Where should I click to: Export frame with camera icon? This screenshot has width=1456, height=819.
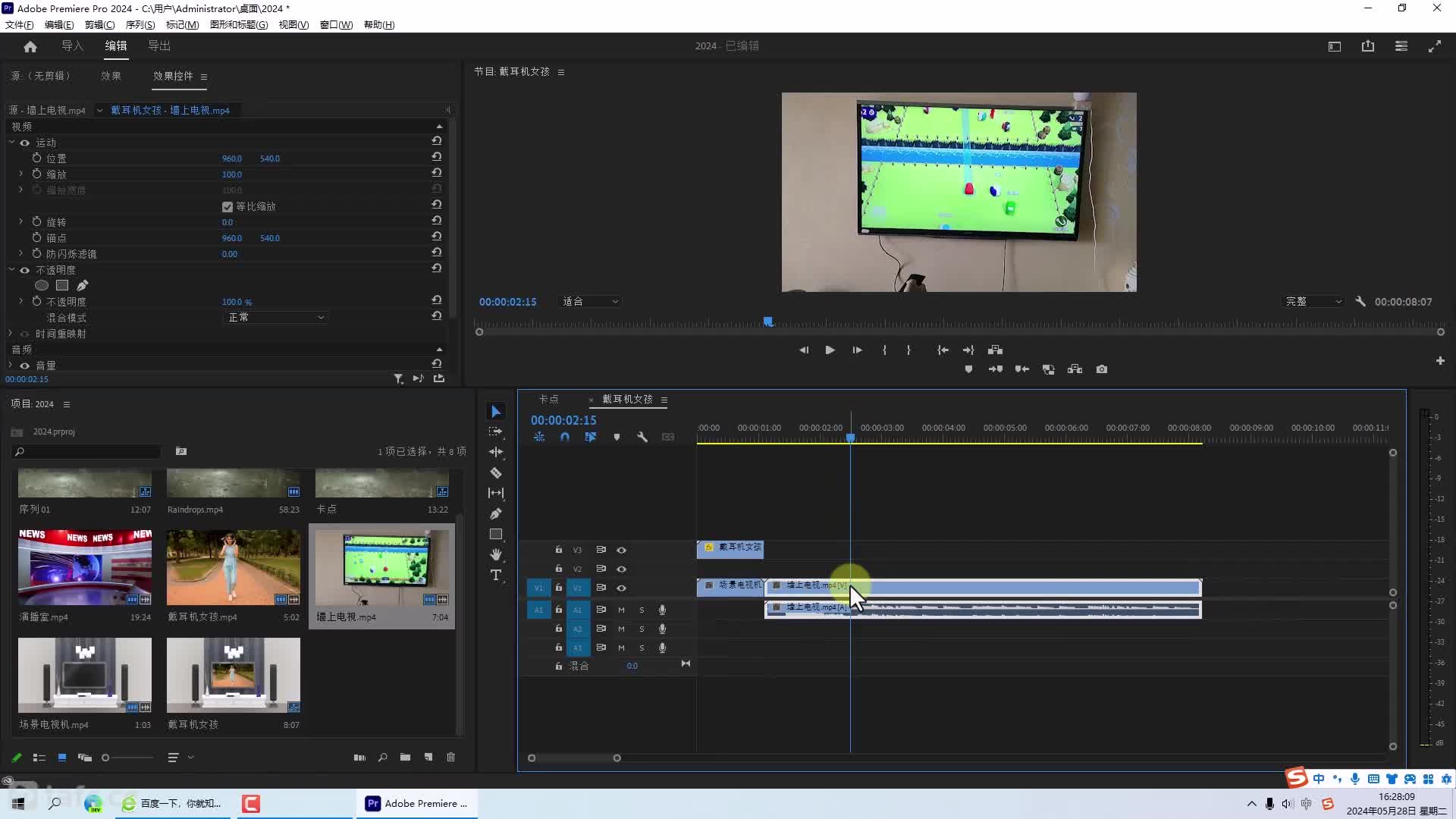pos(1102,369)
